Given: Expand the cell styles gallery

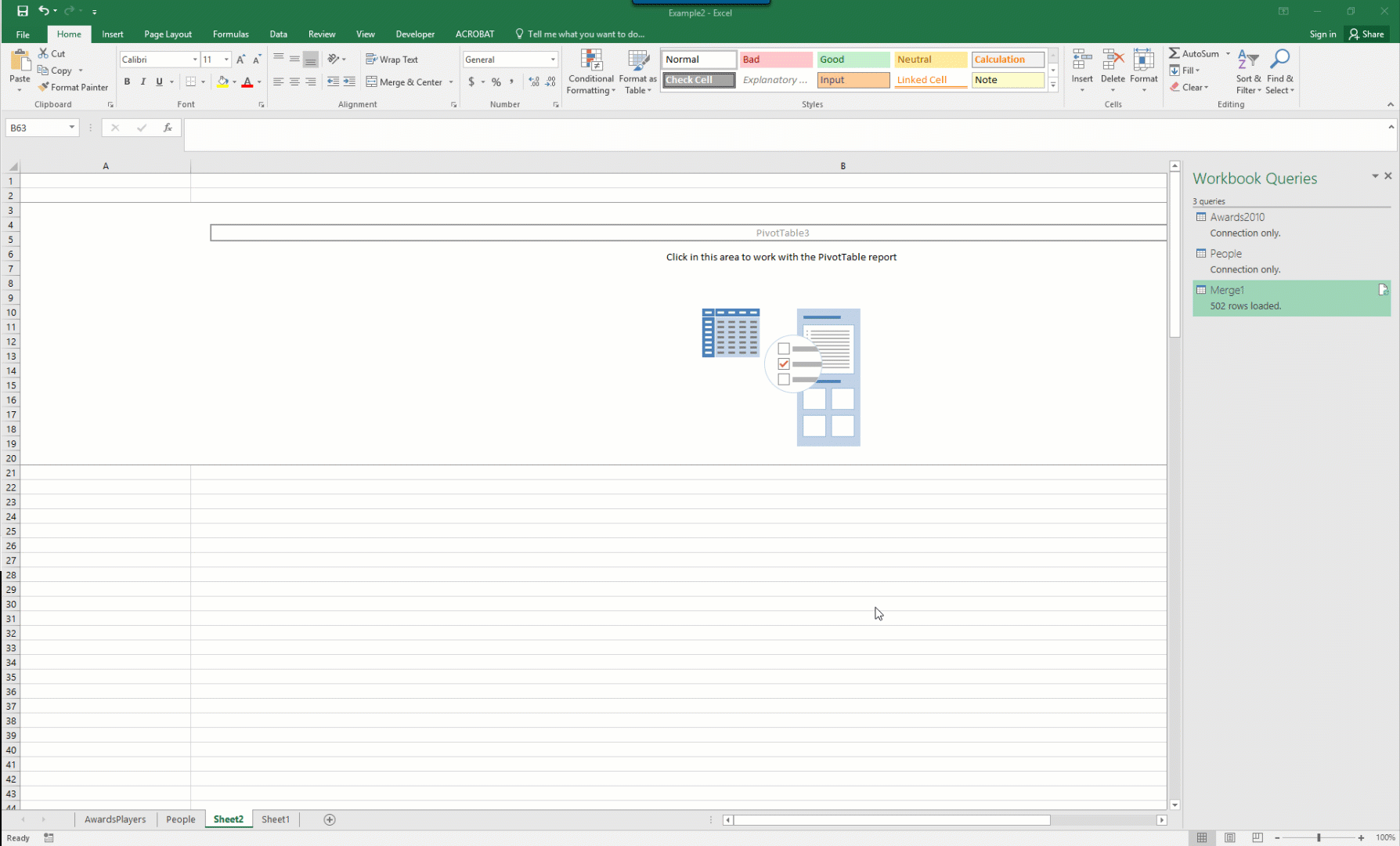Looking at the screenshot, I should 1053,85.
